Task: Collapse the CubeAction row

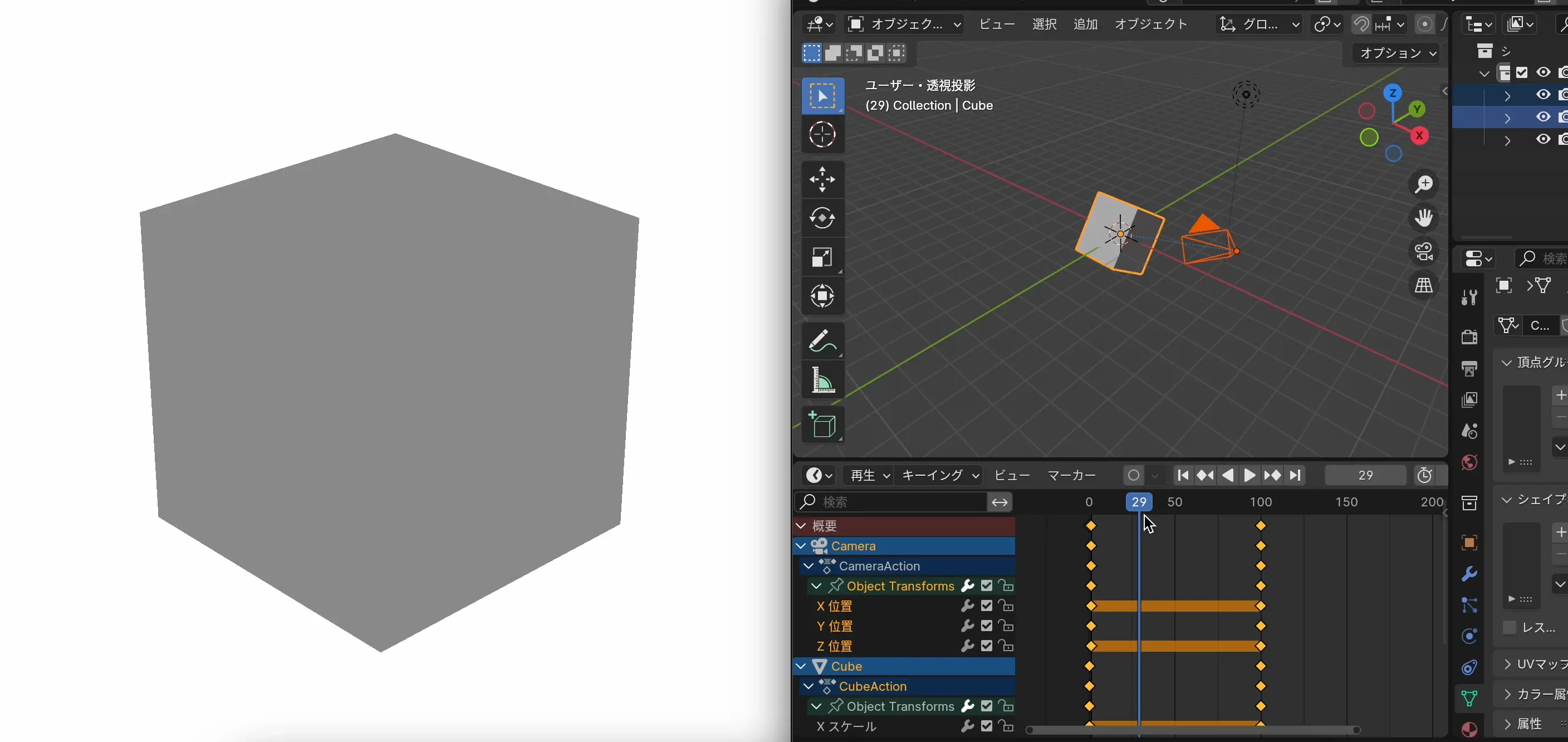Action: (808, 686)
